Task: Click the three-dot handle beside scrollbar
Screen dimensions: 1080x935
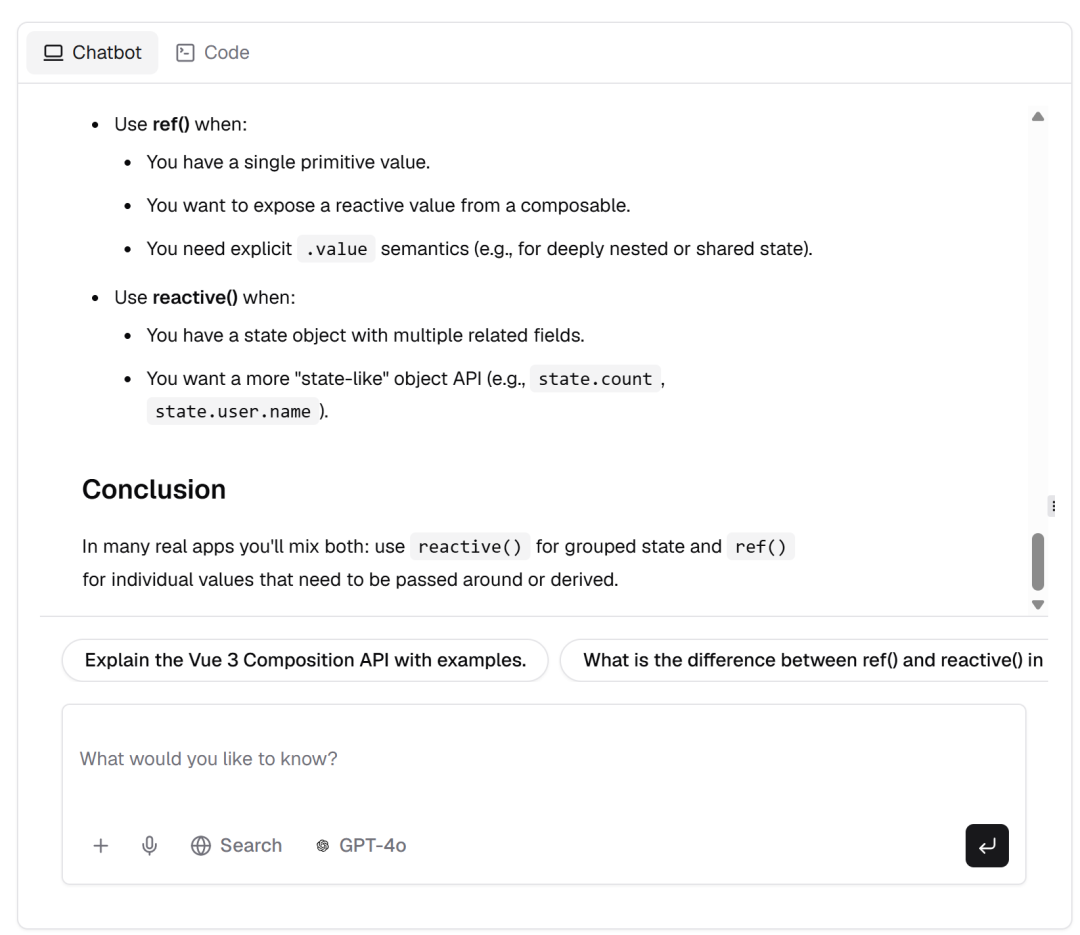Action: click(x=1053, y=506)
